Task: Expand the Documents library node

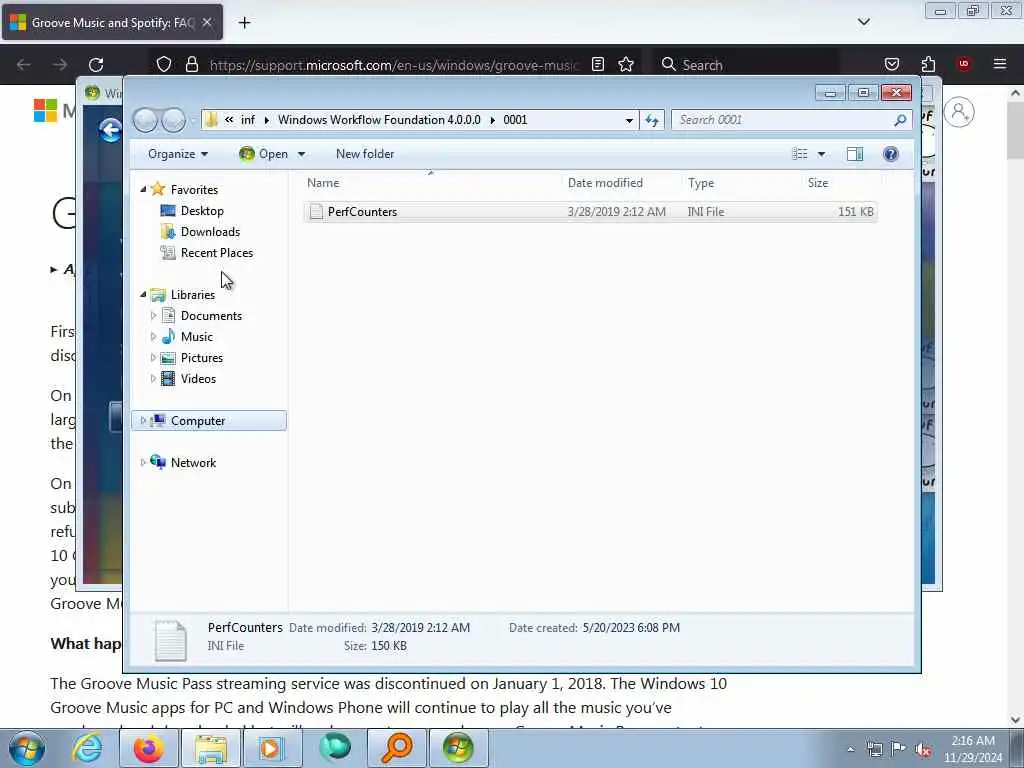Action: [x=153, y=316]
